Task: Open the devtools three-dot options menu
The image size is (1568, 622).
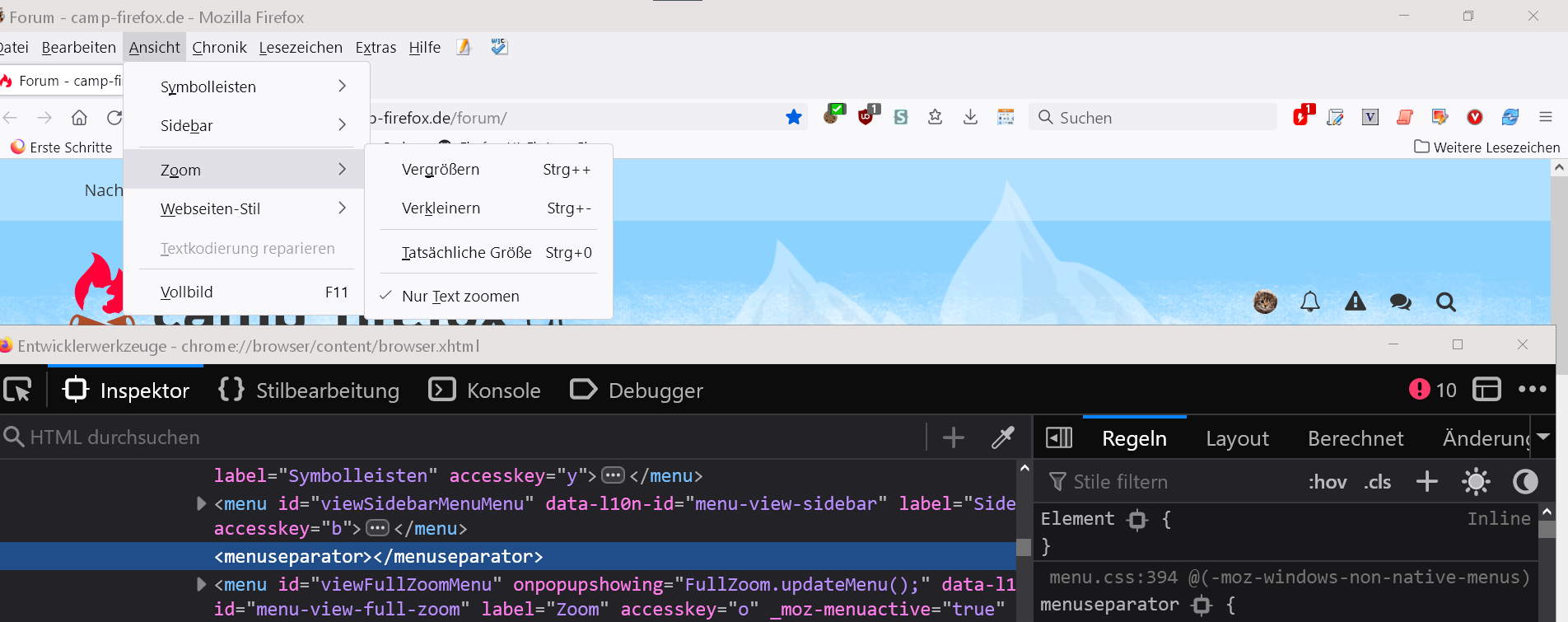Action: pyautogui.click(x=1533, y=390)
